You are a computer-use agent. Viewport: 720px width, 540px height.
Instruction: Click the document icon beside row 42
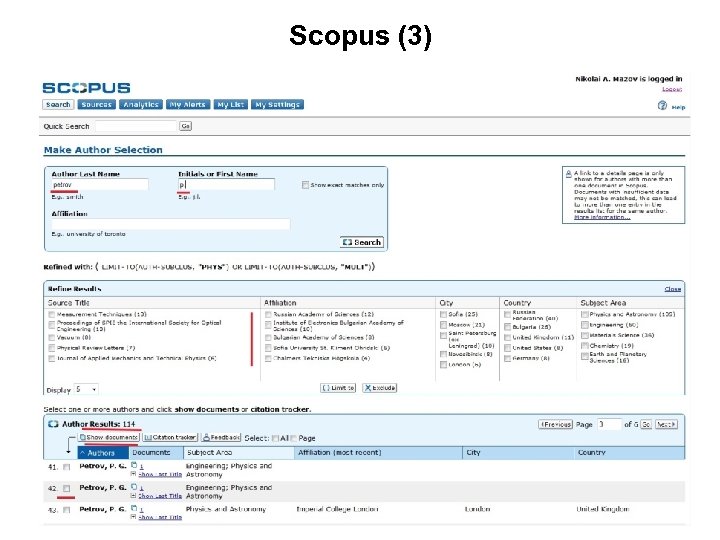point(134,487)
